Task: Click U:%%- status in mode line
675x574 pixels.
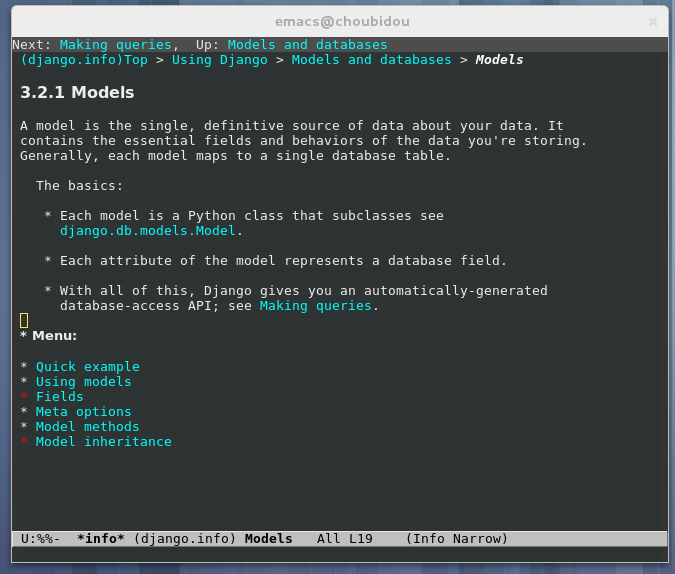Action: [x=40, y=539]
